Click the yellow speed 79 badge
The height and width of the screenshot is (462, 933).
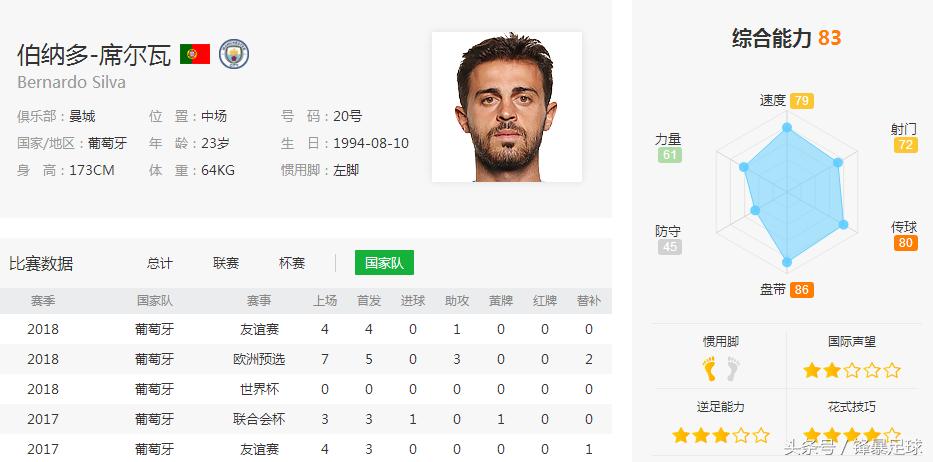click(801, 101)
